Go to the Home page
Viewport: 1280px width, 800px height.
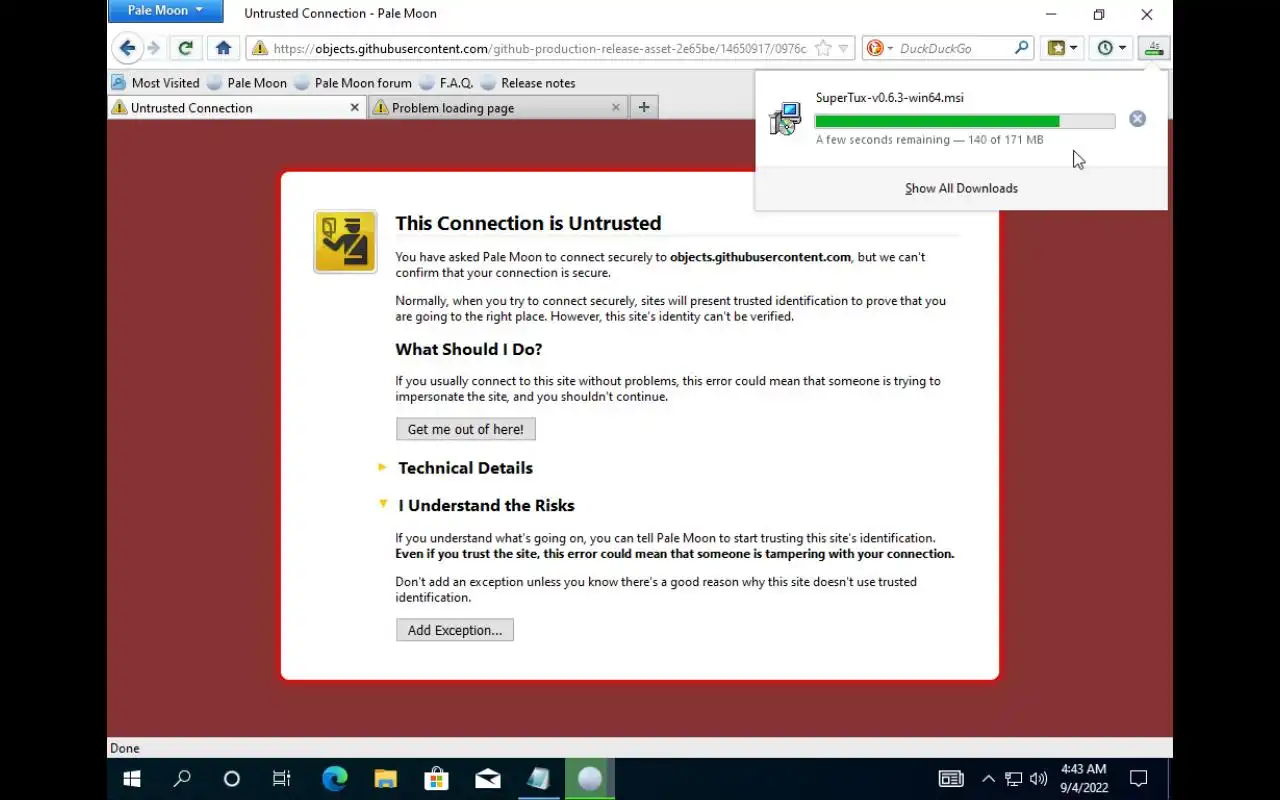(224, 48)
